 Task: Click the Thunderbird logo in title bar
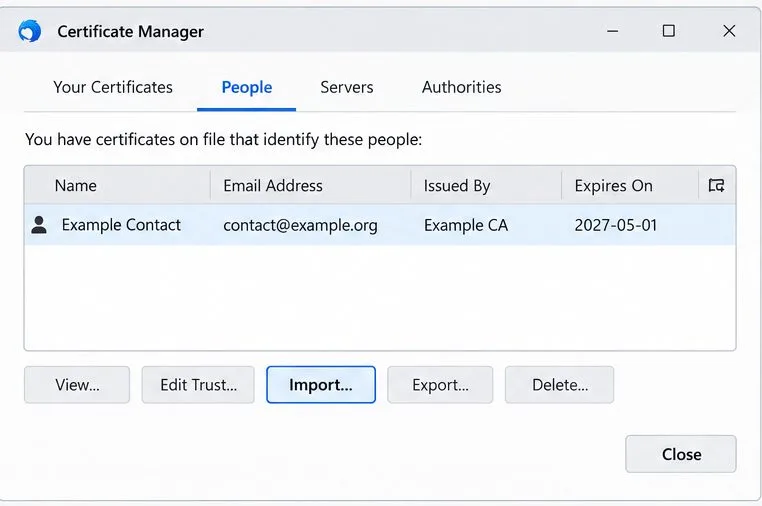point(30,31)
